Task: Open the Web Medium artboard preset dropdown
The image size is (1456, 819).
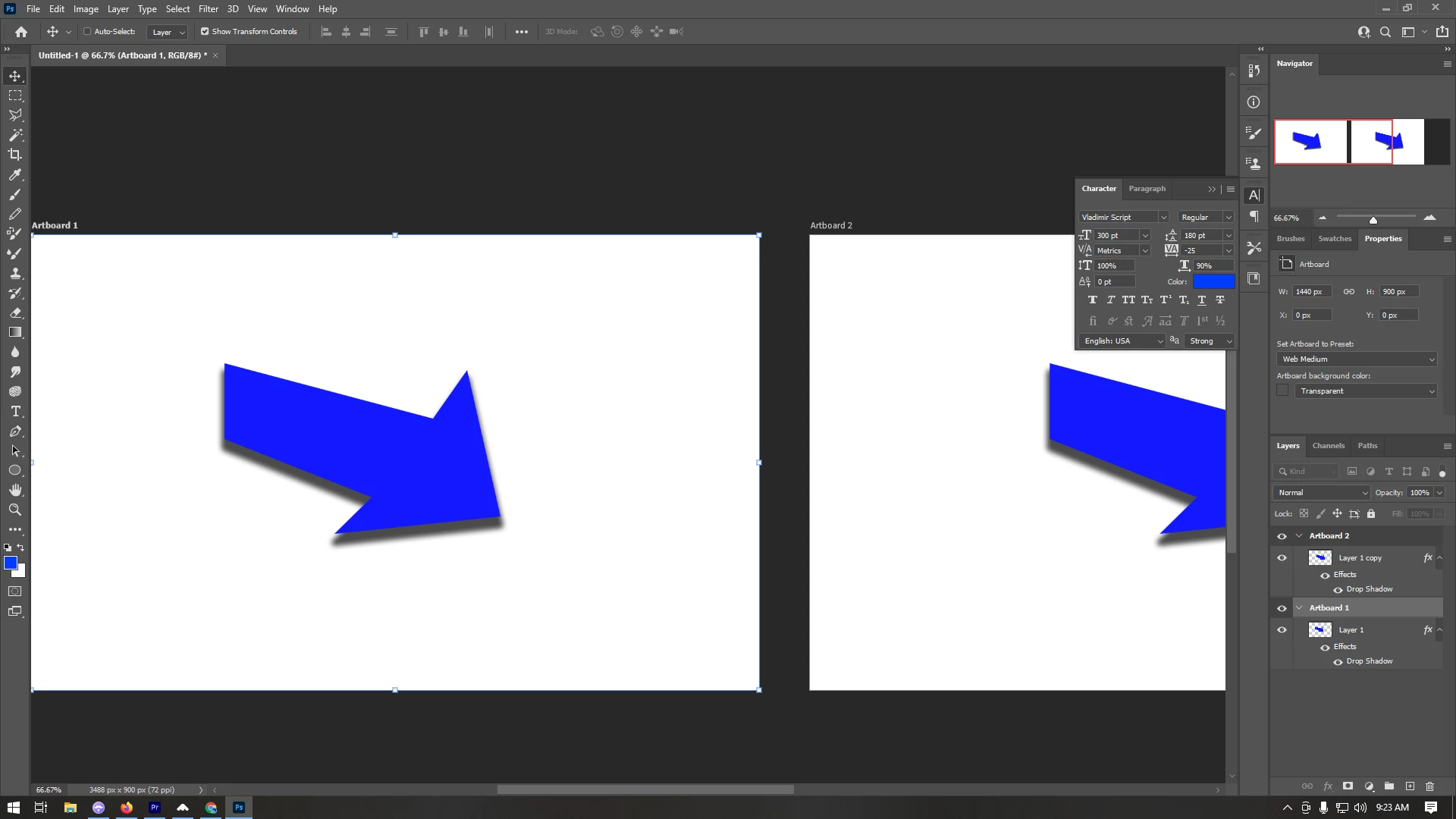Action: click(1357, 359)
